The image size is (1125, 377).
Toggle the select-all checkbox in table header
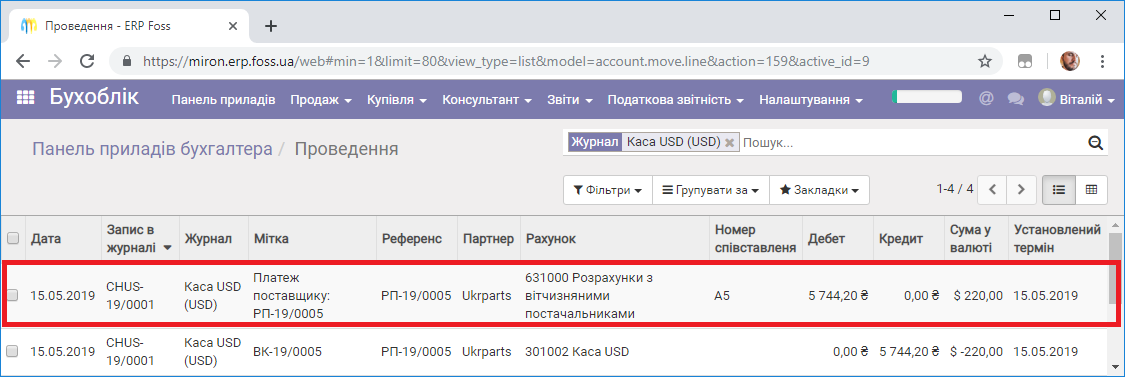click(13, 238)
